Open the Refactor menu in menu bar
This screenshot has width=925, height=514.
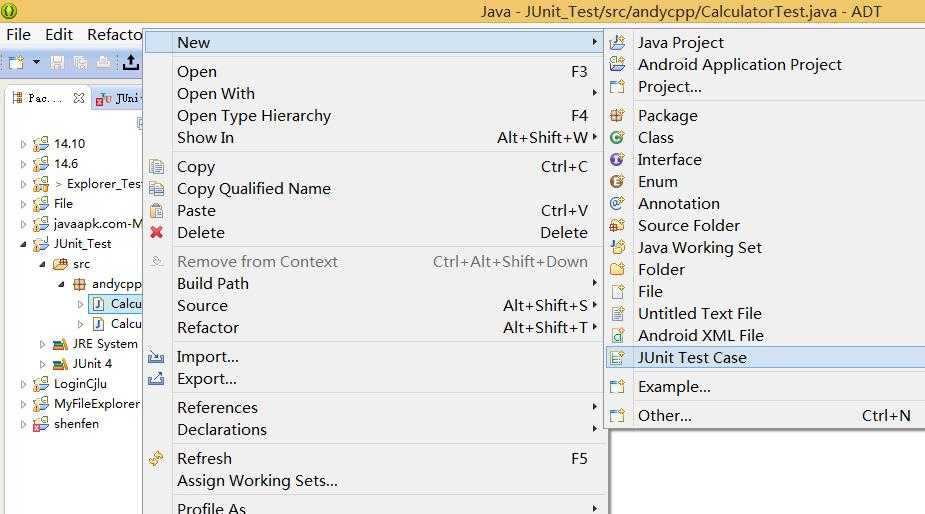[x=114, y=35]
